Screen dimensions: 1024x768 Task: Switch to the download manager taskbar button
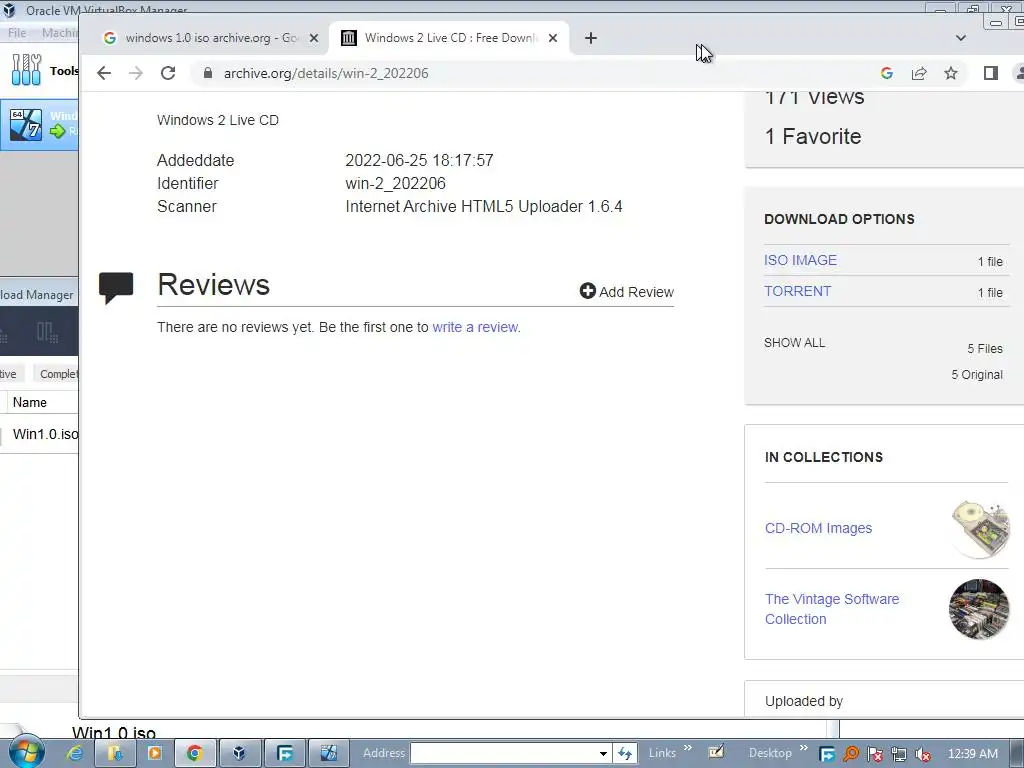[x=285, y=754]
